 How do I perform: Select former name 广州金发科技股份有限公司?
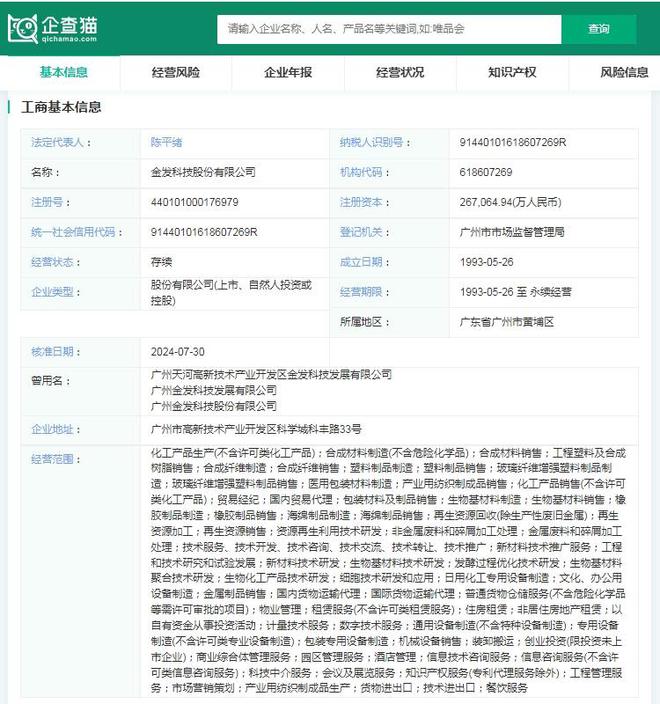pyautogui.click(x=214, y=406)
